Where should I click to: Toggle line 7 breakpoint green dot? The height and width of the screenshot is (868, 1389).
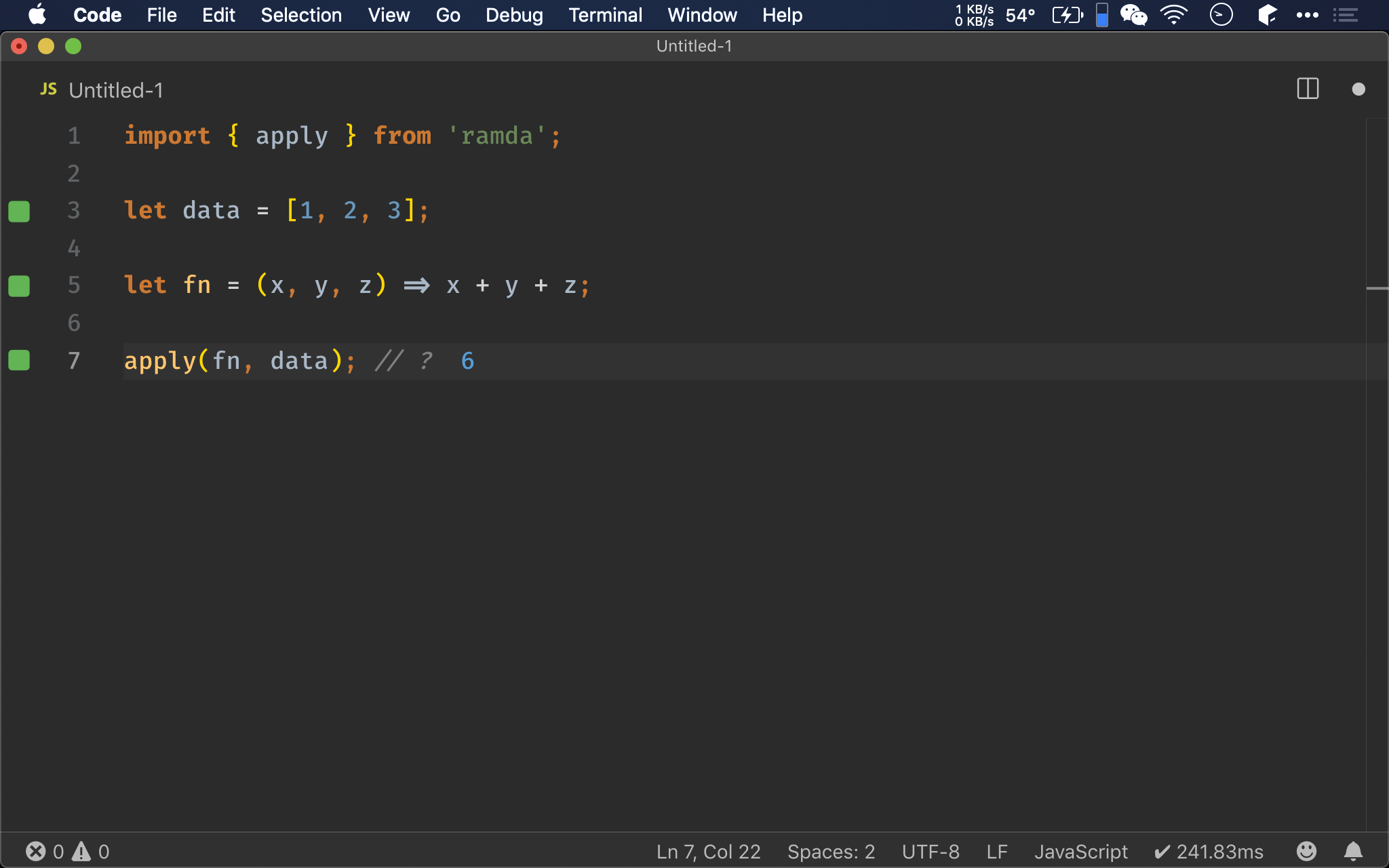20,359
